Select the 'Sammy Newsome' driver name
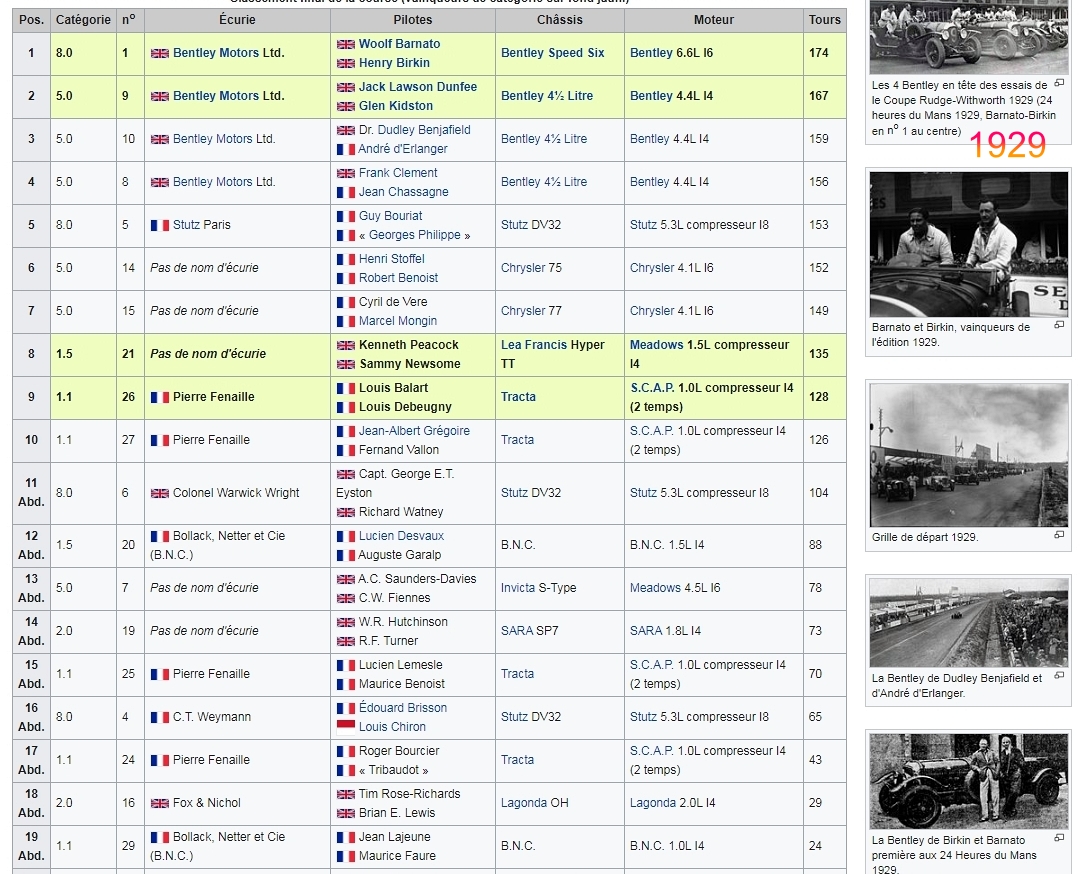Viewport: 1083px width, 874px height. [x=410, y=364]
